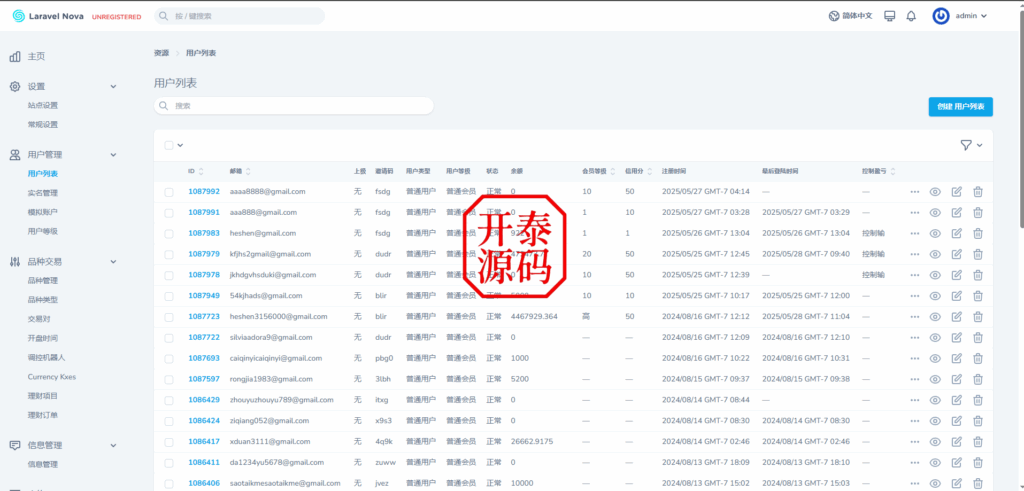
Task: Edit user 1086424
Action: [957, 420]
